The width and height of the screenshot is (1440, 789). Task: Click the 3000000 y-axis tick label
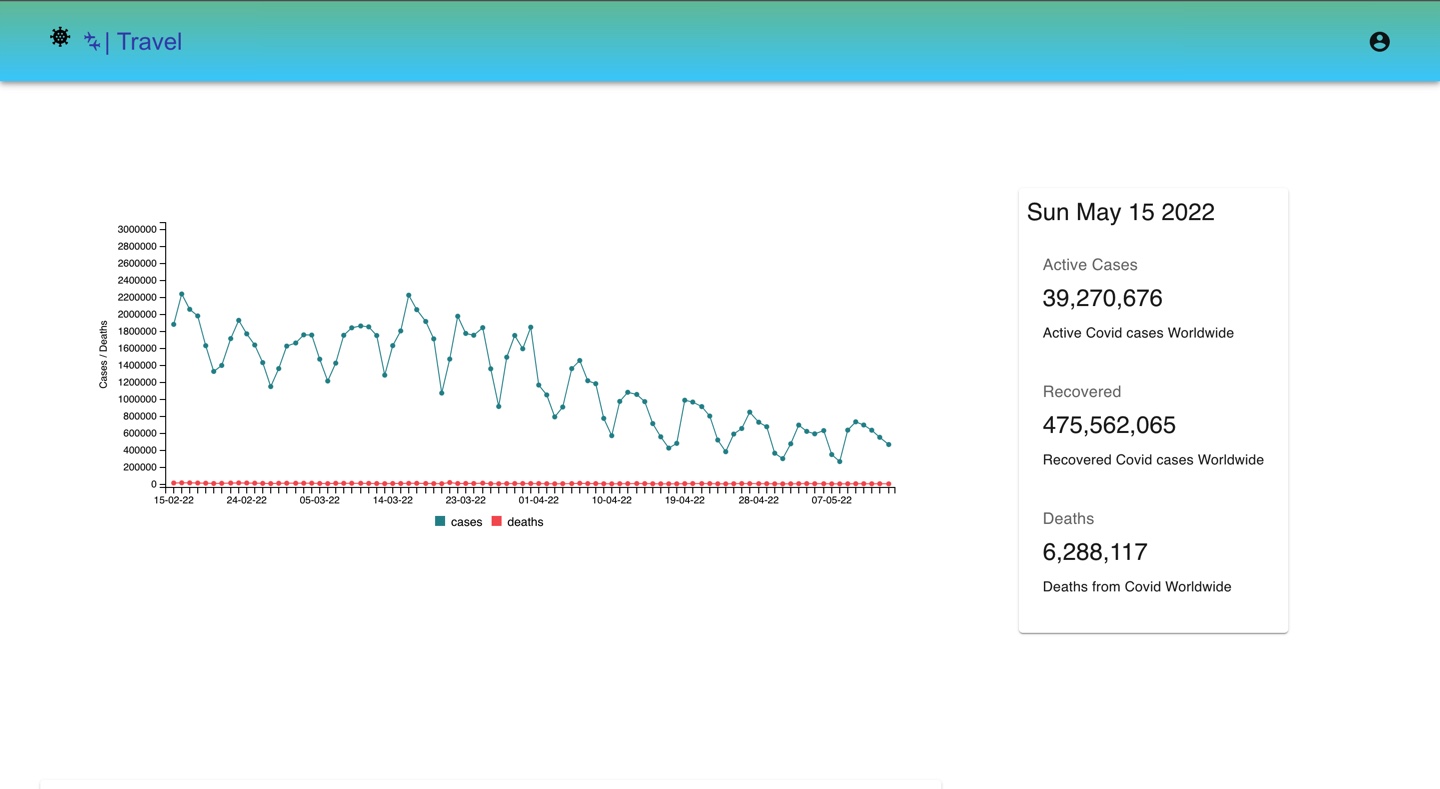[x=137, y=229]
